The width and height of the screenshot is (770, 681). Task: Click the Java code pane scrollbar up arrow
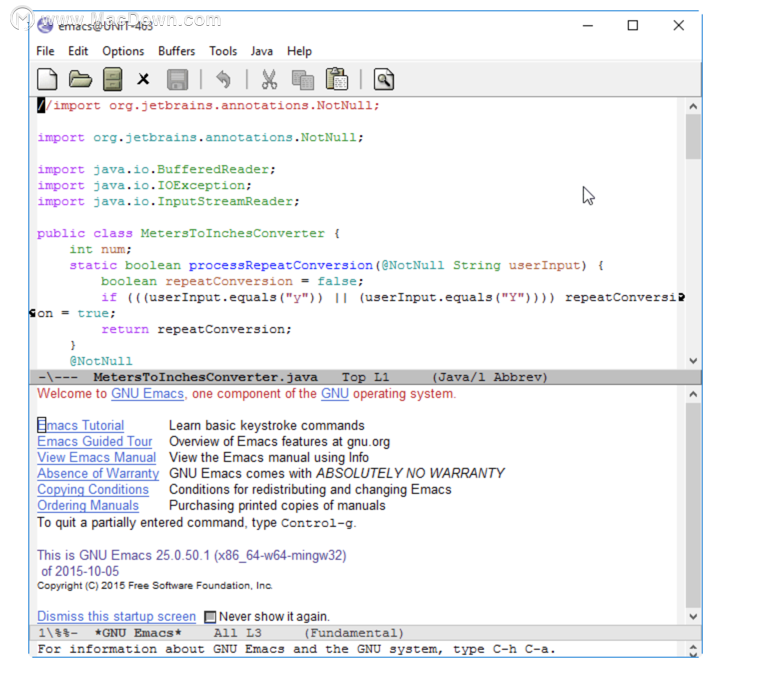coord(693,106)
